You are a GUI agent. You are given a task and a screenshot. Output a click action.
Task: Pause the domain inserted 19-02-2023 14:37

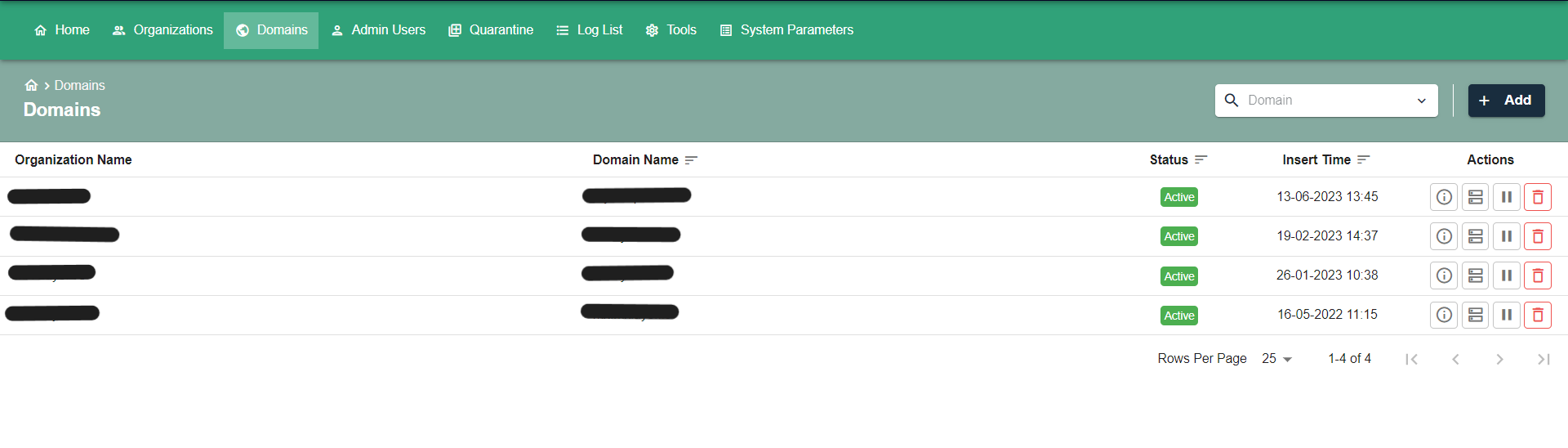(x=1507, y=236)
